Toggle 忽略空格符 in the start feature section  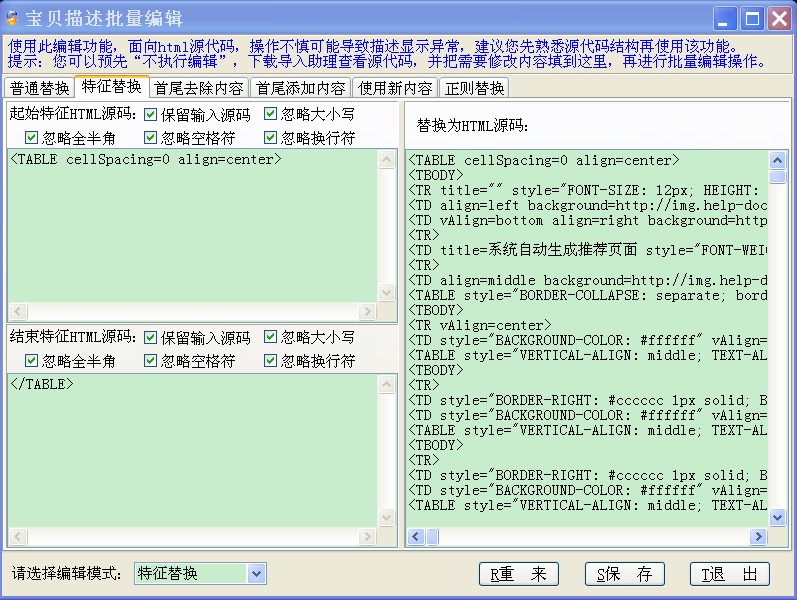coord(151,138)
